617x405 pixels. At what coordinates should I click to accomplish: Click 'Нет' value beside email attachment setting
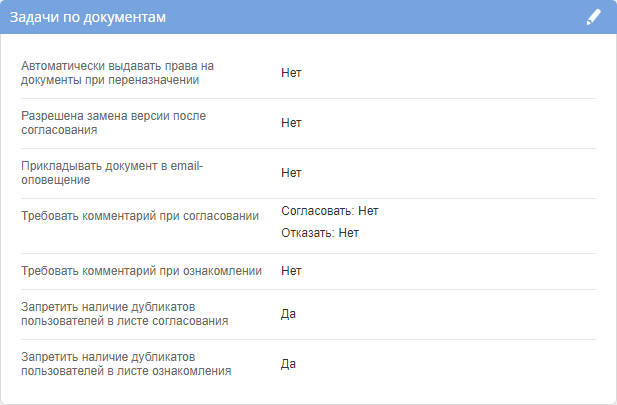(x=291, y=173)
